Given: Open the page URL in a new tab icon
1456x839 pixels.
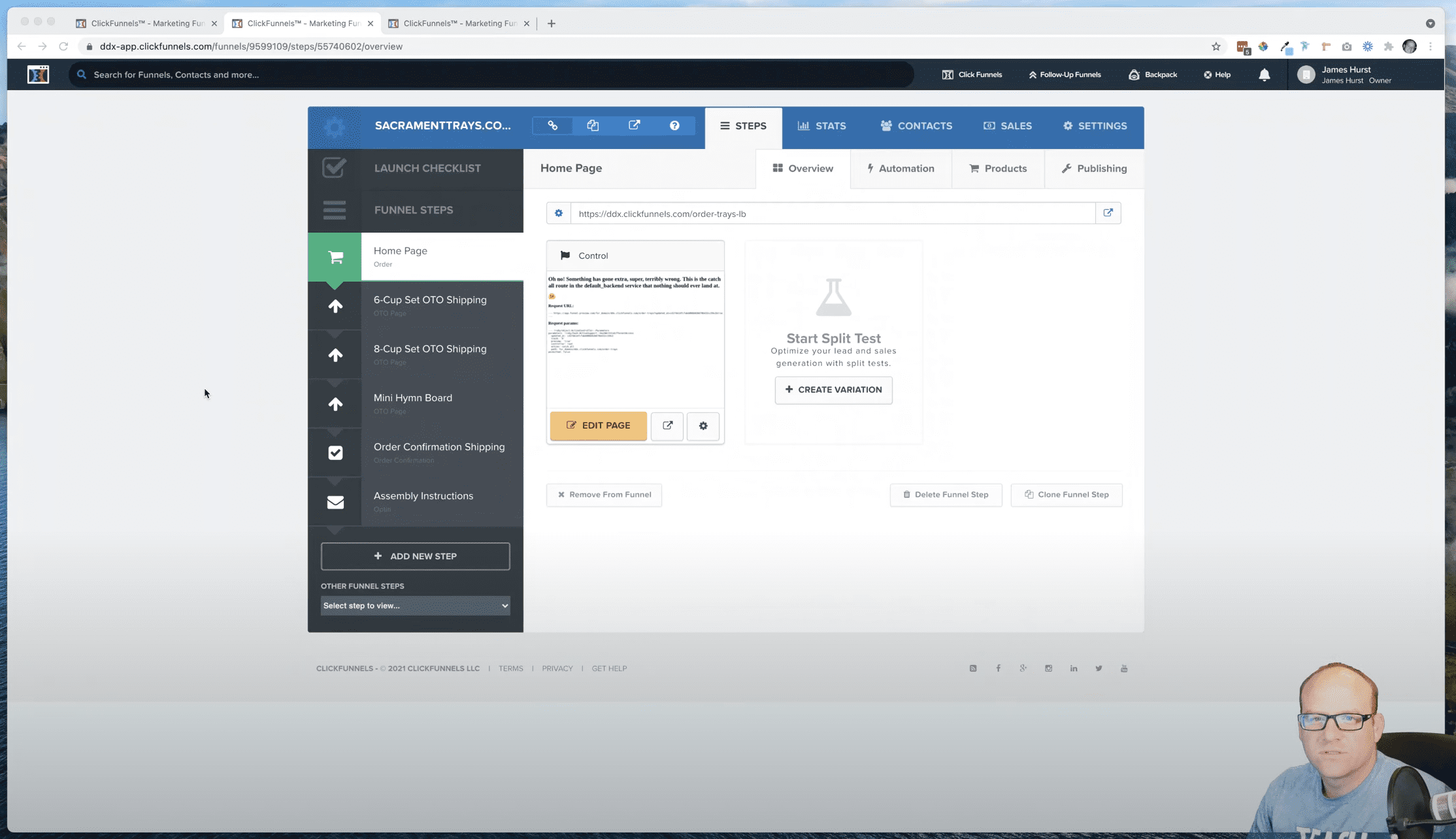Looking at the screenshot, I should pos(1108,213).
